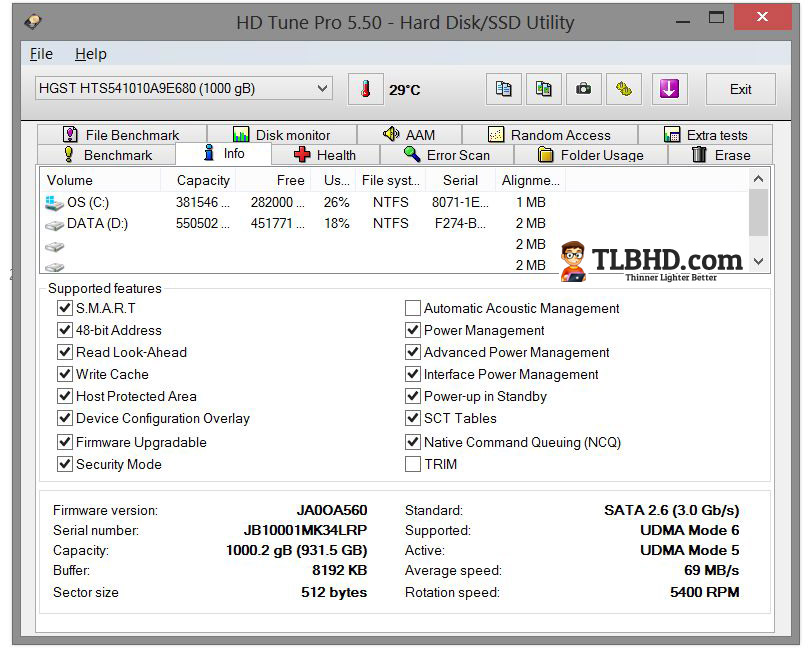Select the Info tab
812x656 pixels.
click(224, 153)
